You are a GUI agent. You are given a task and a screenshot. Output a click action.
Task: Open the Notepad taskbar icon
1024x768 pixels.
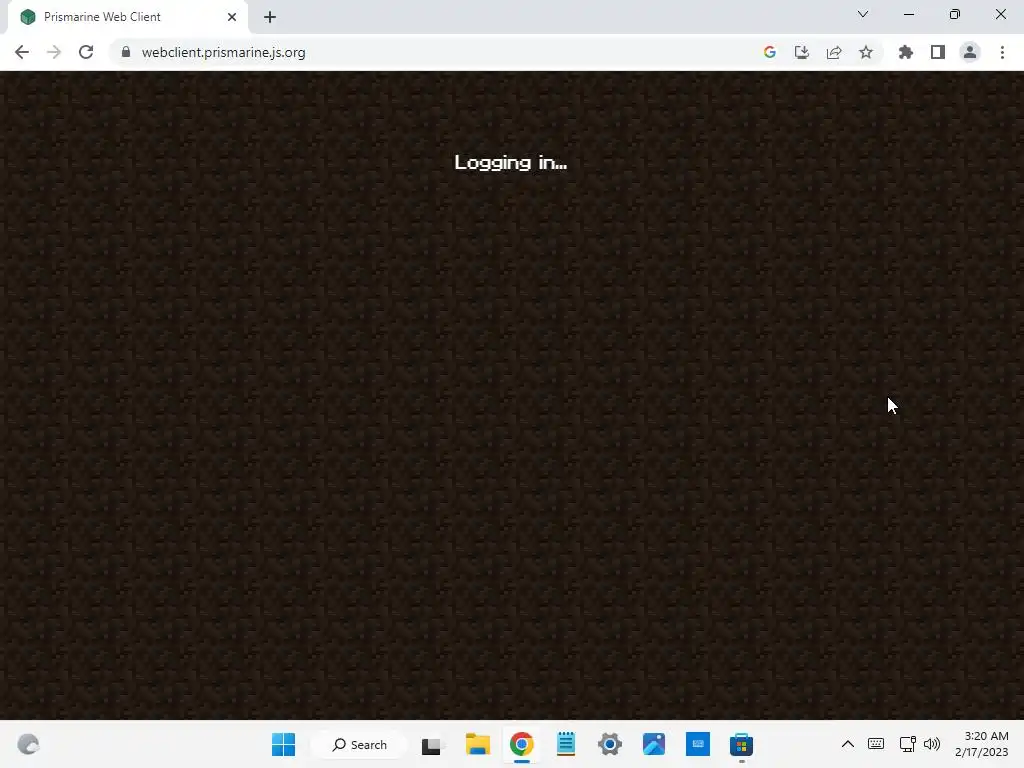566,744
